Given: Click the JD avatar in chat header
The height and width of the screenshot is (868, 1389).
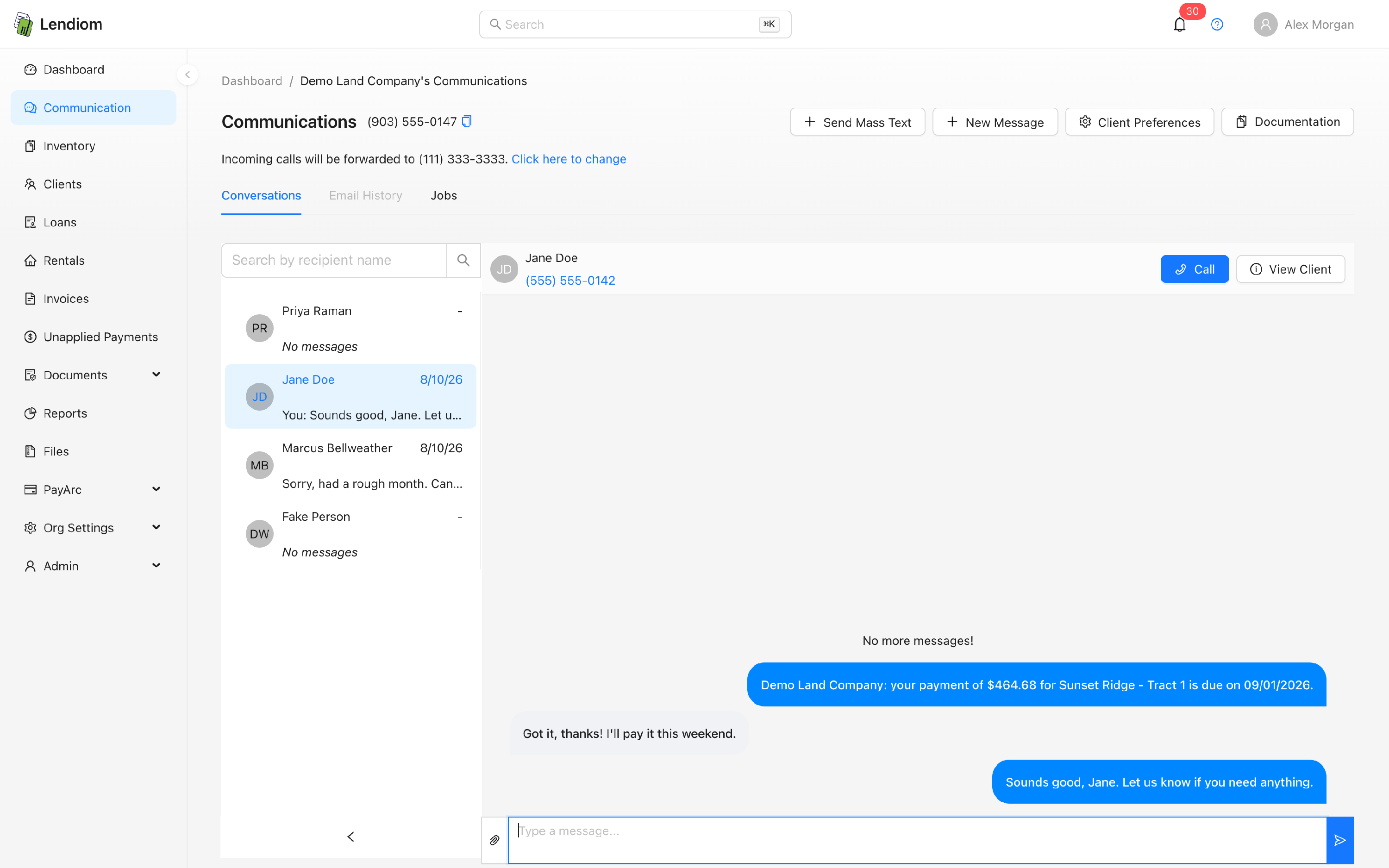Looking at the screenshot, I should tap(504, 269).
